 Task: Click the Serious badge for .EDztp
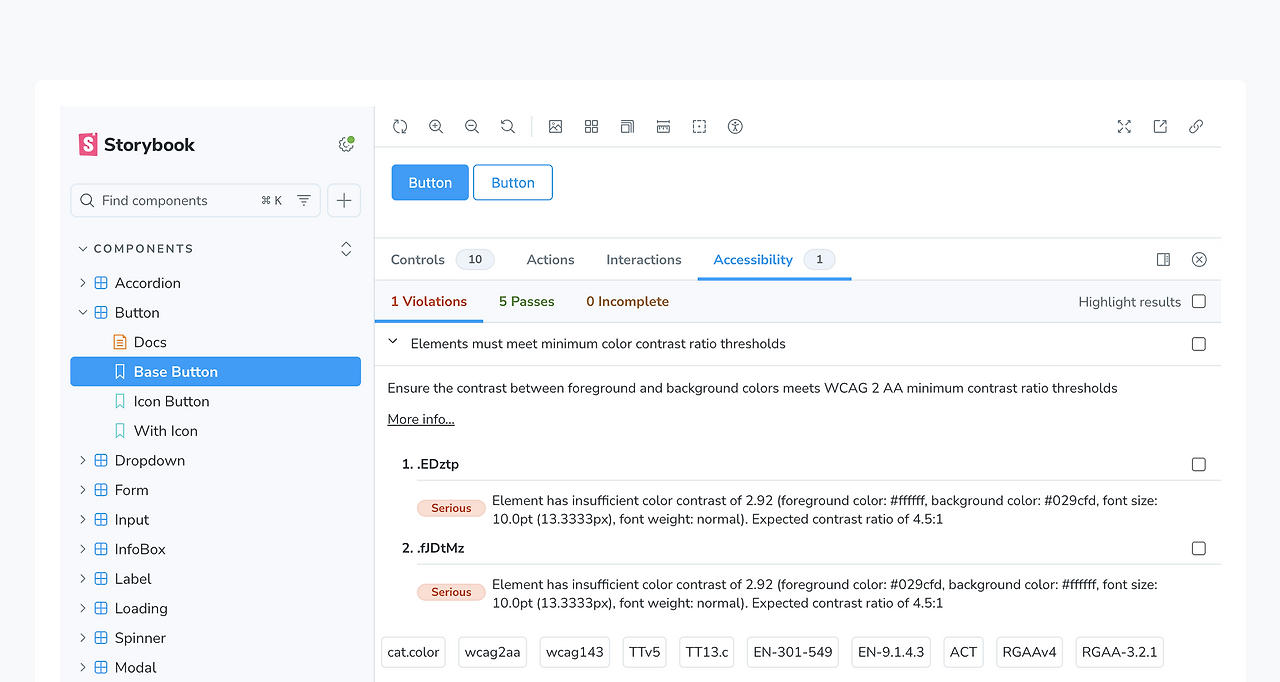[x=451, y=508]
